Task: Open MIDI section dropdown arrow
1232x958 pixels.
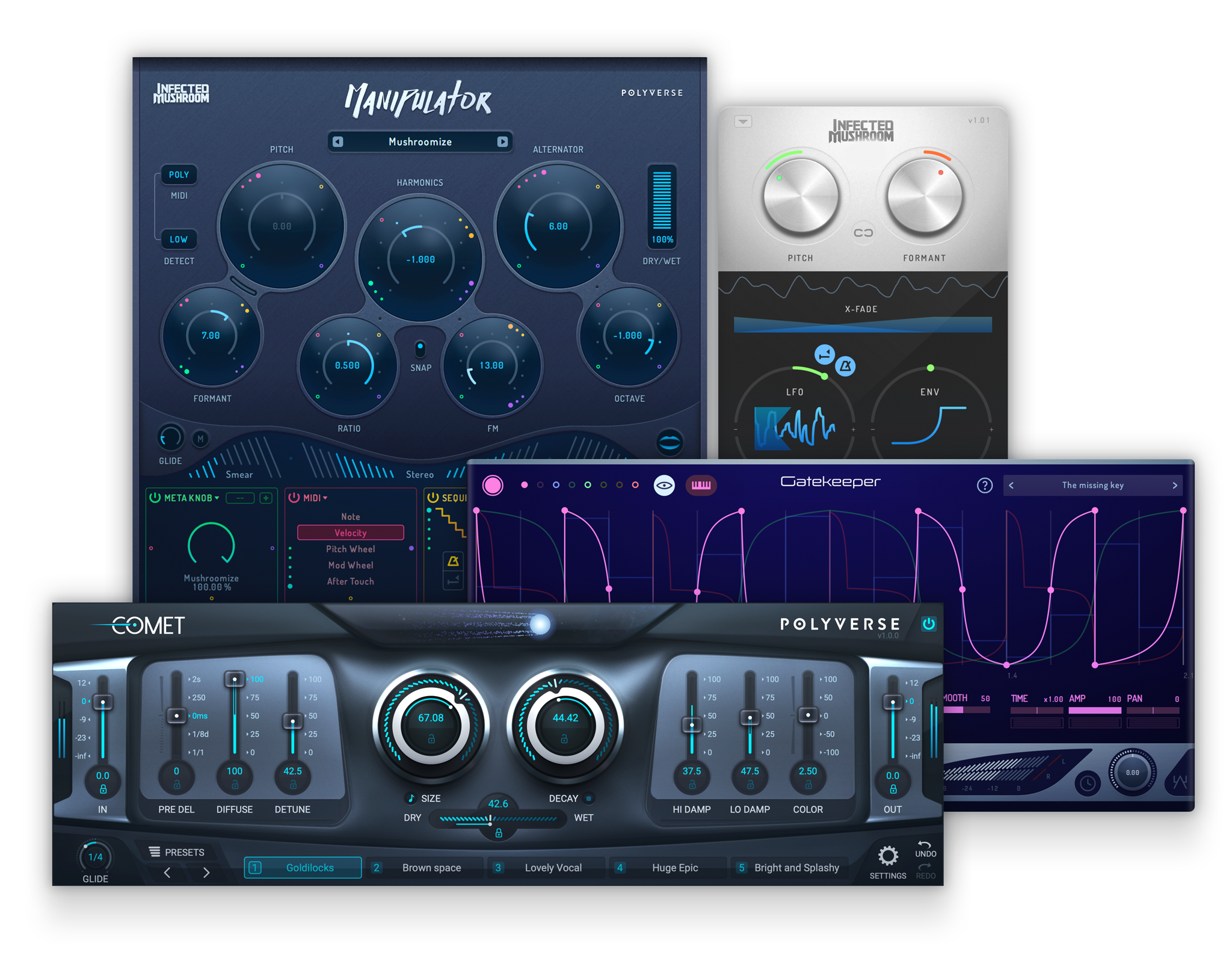Action: [325, 498]
